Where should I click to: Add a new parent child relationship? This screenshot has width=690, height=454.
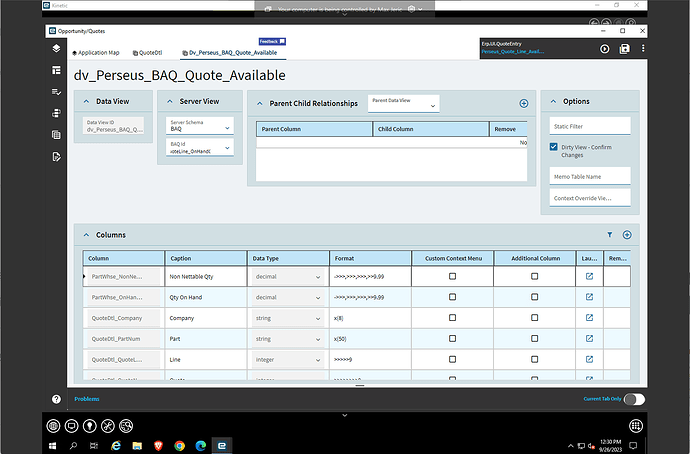(524, 103)
